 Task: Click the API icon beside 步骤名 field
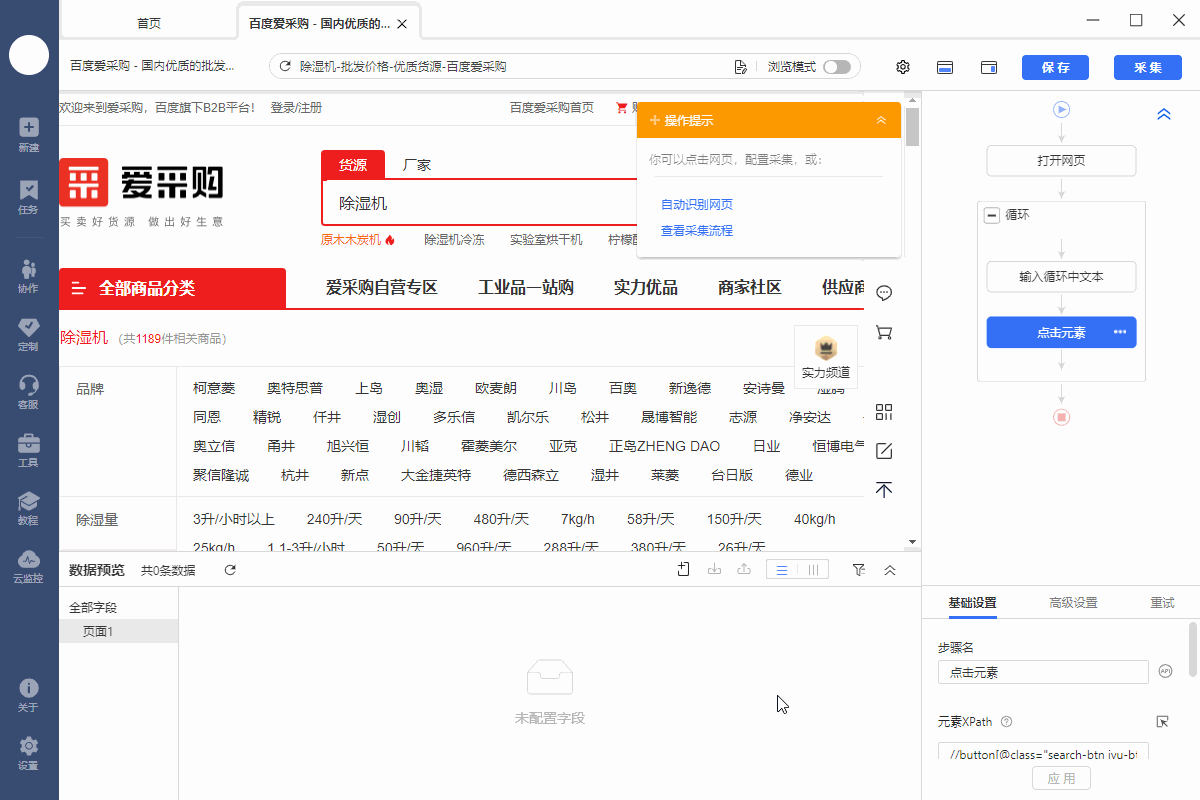point(1165,672)
